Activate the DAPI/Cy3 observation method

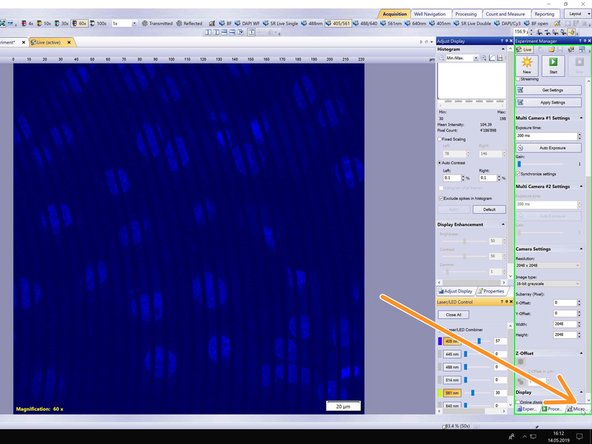(507, 23)
